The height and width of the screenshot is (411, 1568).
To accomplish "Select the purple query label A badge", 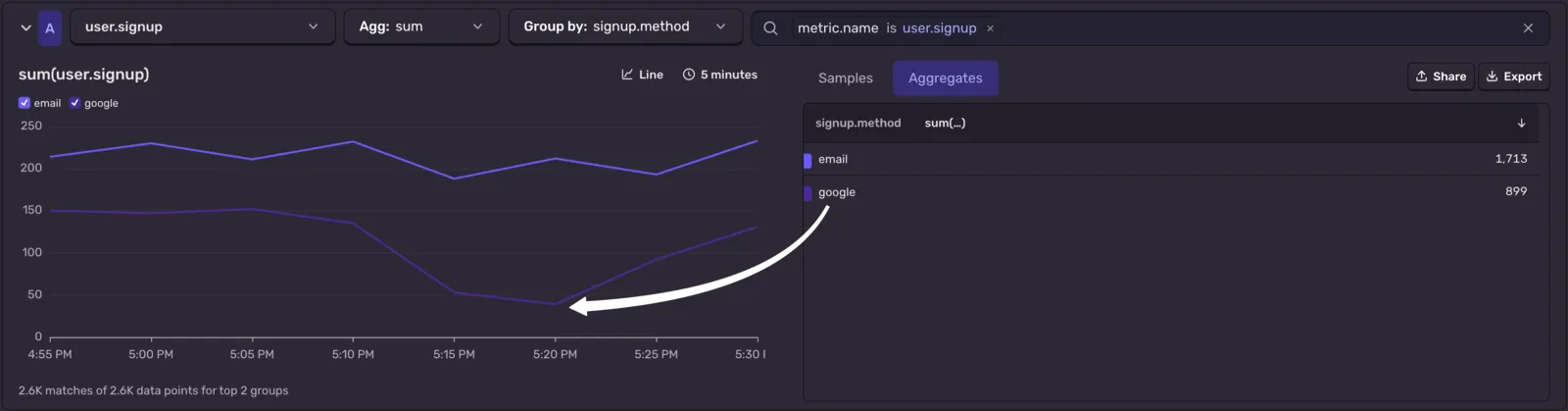I will tap(50, 27).
